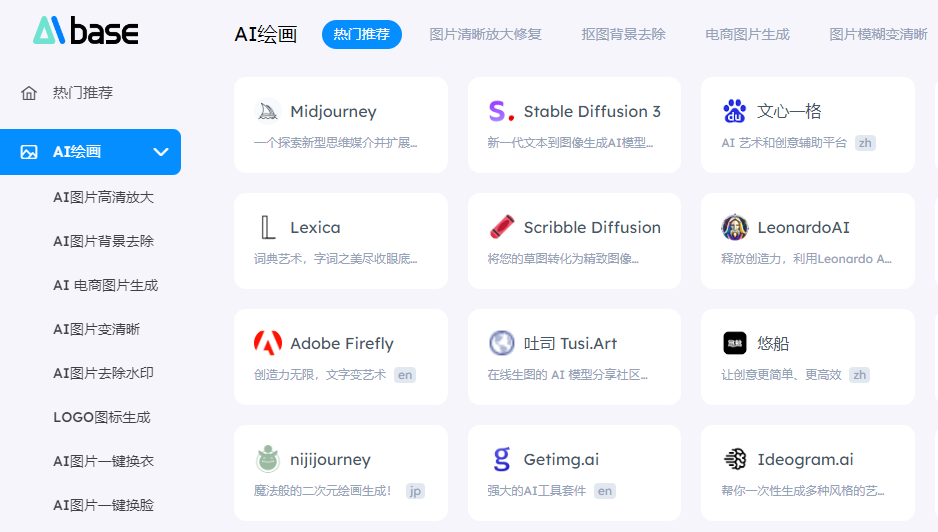Click the Lexica logo icon
Screen dimensions: 938x532
pyautogui.click(x=267, y=227)
